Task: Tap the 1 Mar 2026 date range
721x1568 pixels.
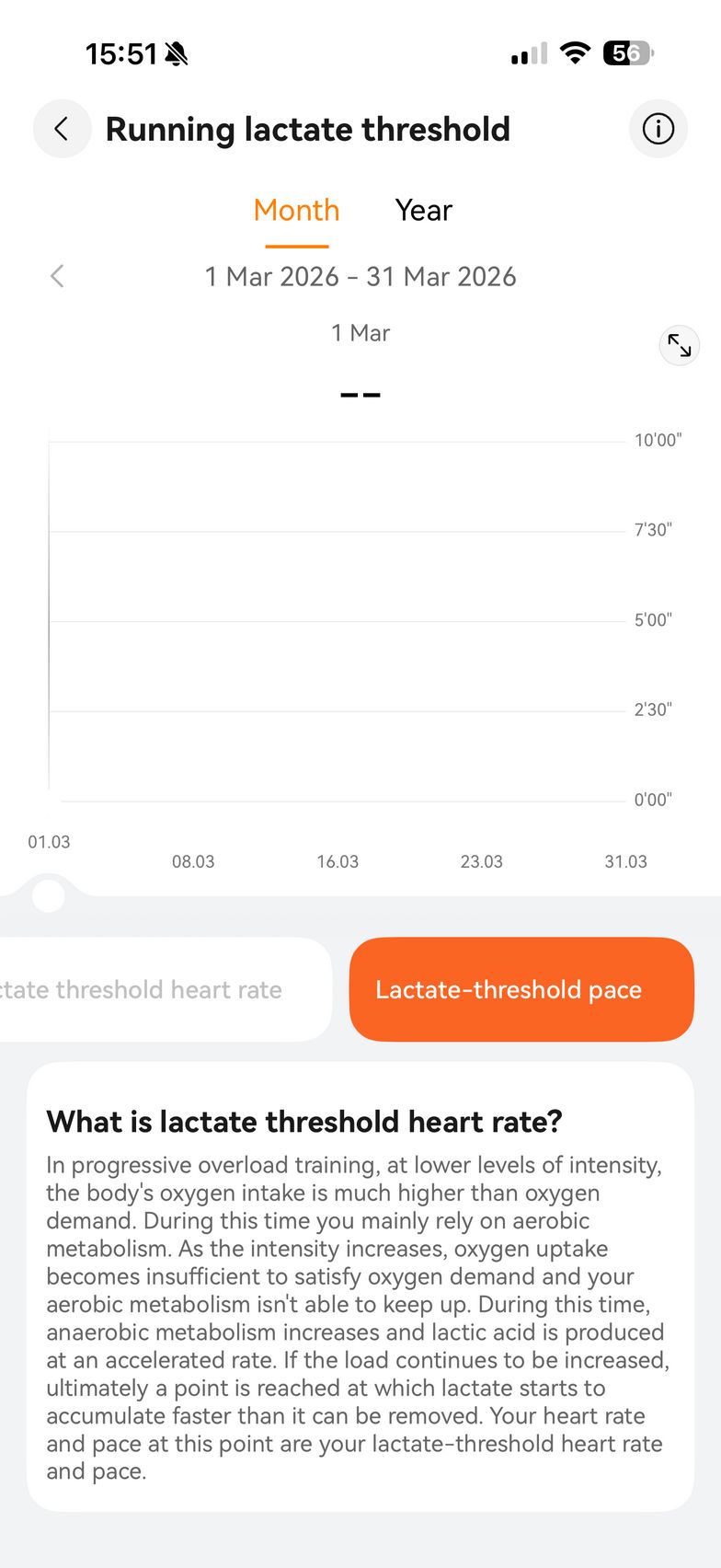Action: 360,276
